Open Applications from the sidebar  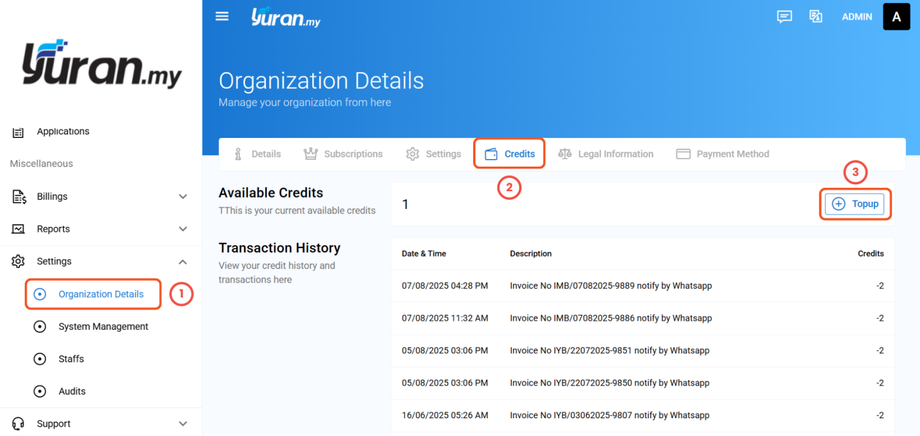[62, 132]
